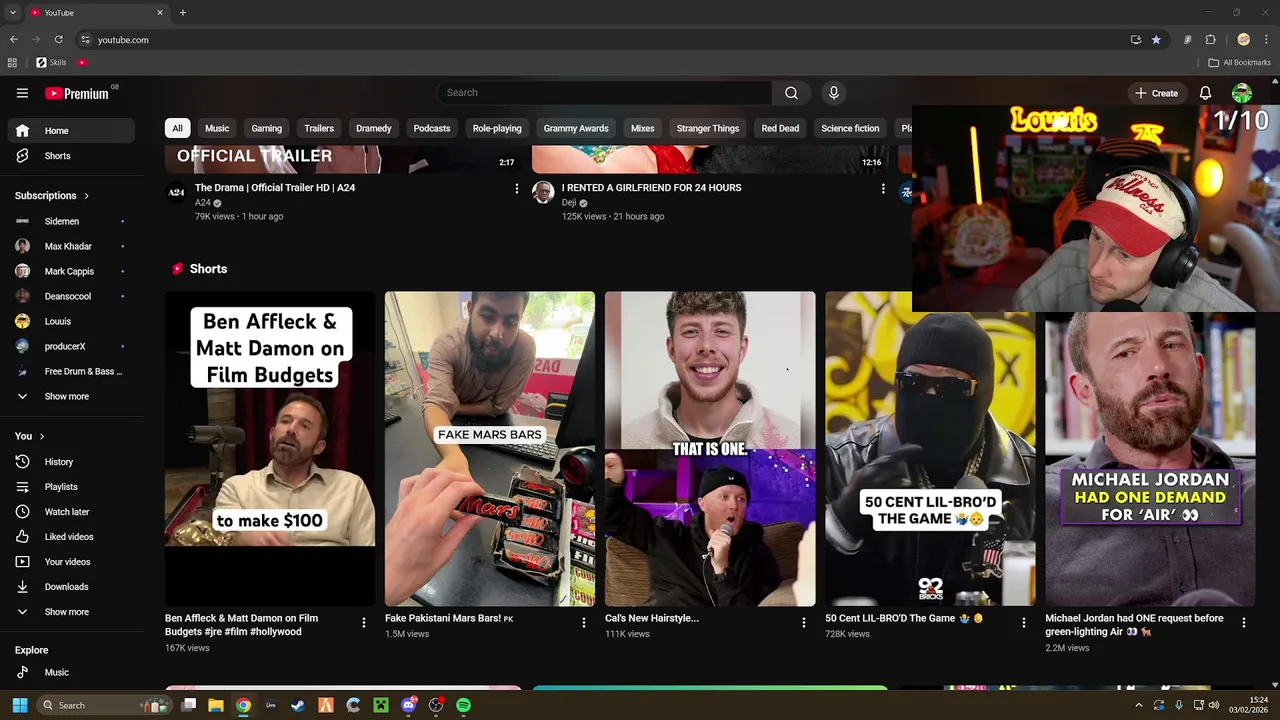Open the Chrome extensions puzzle icon
Screen dimensions: 1280x720
(1210, 40)
